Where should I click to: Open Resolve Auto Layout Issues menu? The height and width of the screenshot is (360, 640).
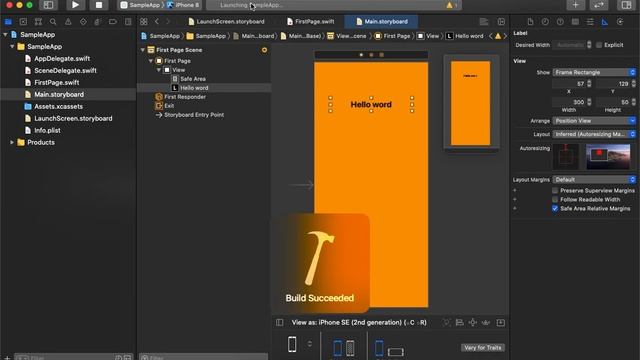[486, 322]
